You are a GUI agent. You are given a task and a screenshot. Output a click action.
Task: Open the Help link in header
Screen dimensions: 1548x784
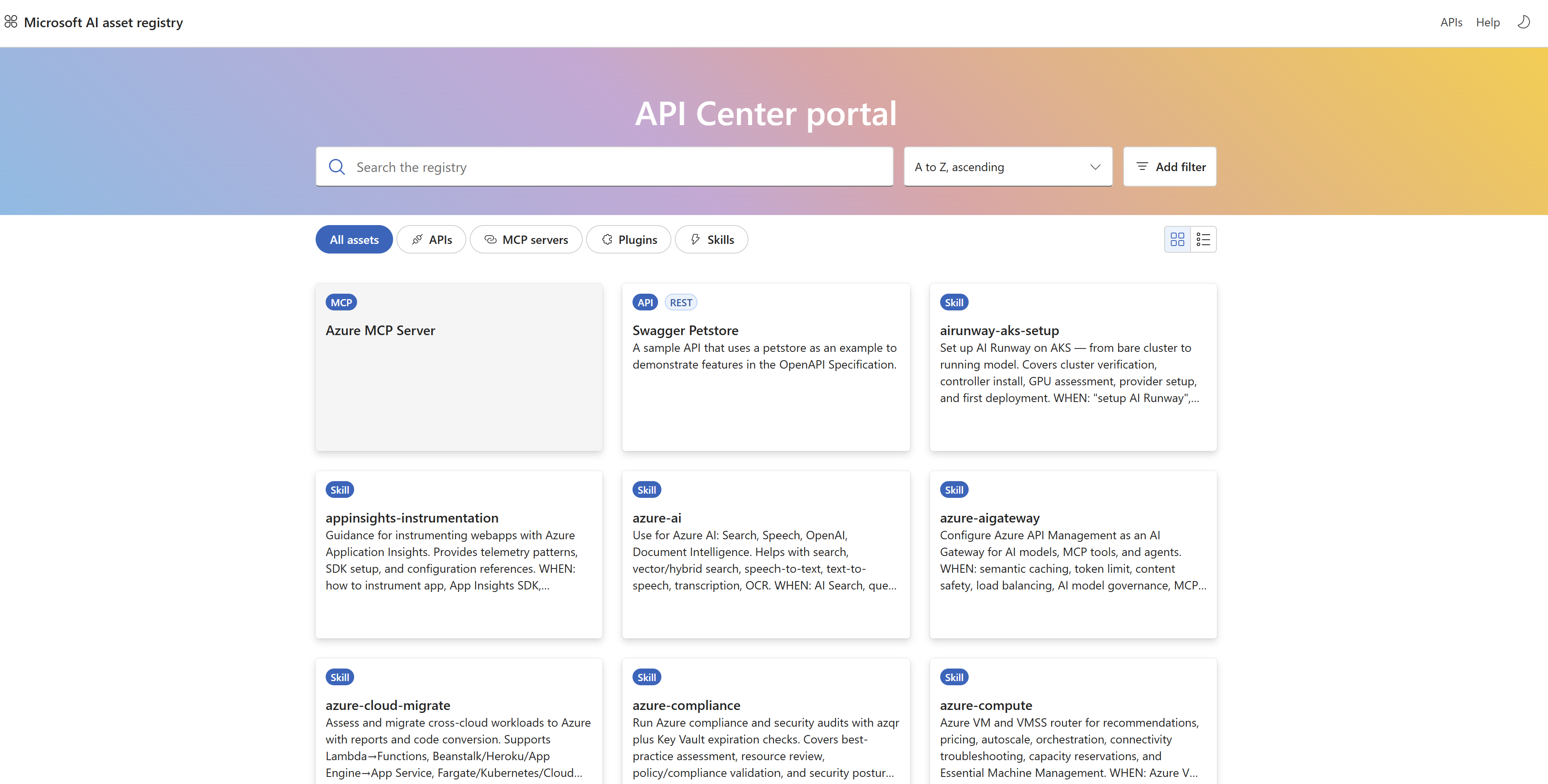click(1488, 22)
